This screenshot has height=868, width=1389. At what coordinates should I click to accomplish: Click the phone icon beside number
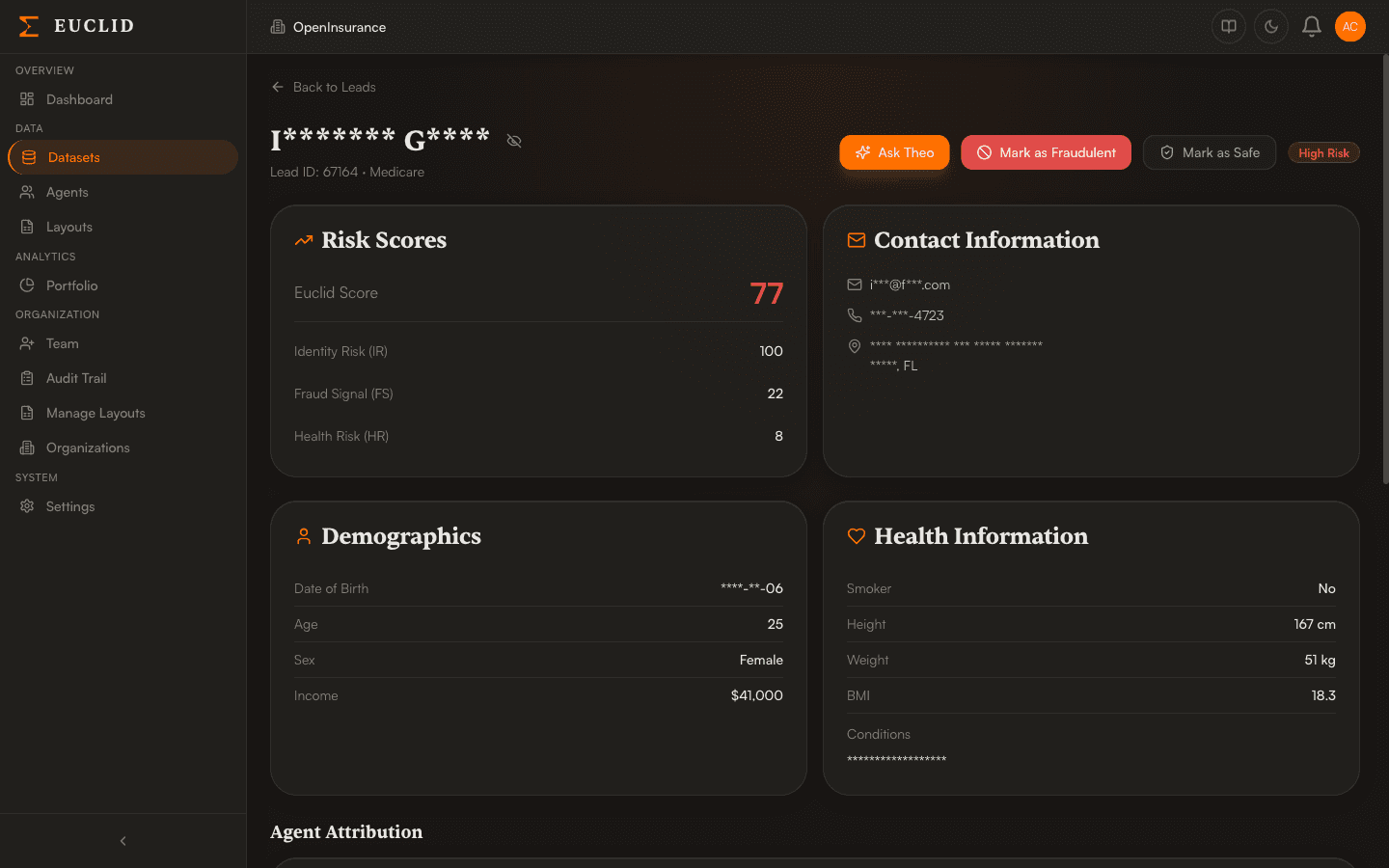[855, 315]
